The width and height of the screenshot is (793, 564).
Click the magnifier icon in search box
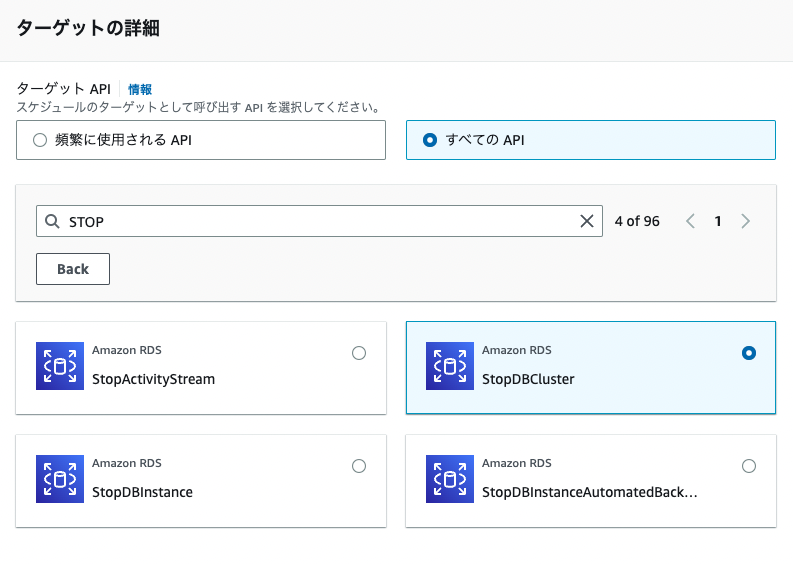pyautogui.click(x=52, y=221)
